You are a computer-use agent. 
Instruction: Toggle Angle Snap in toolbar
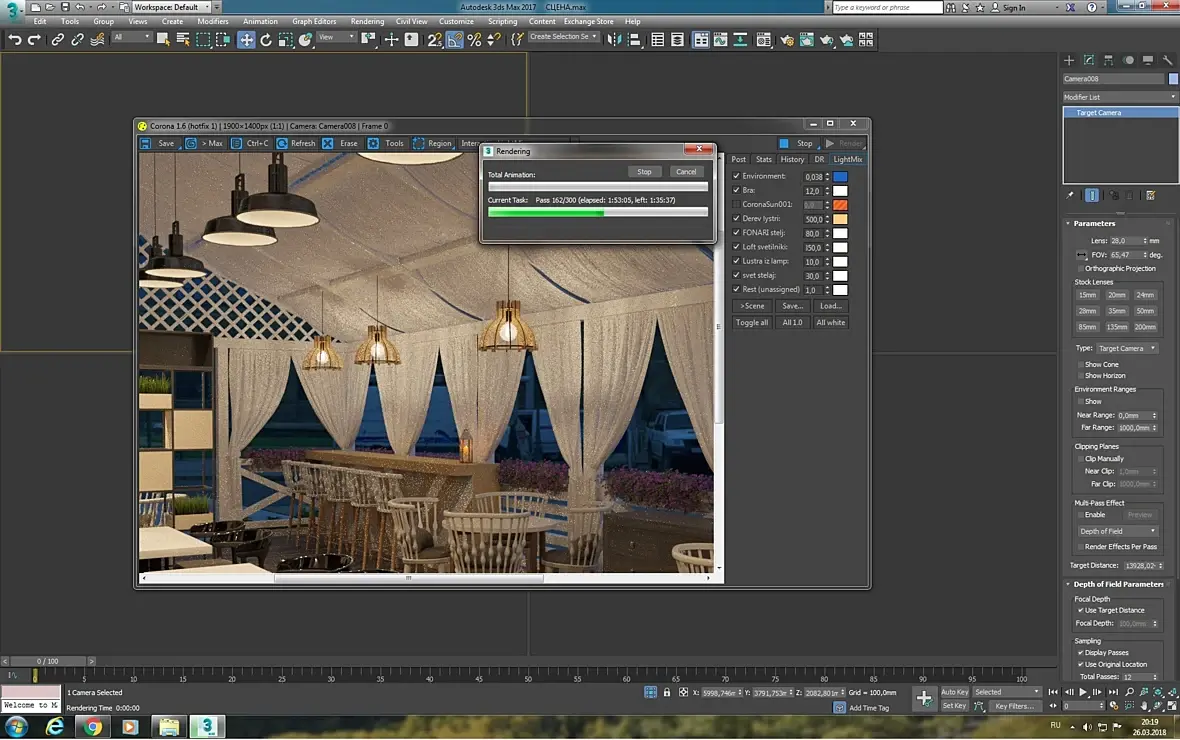455,40
